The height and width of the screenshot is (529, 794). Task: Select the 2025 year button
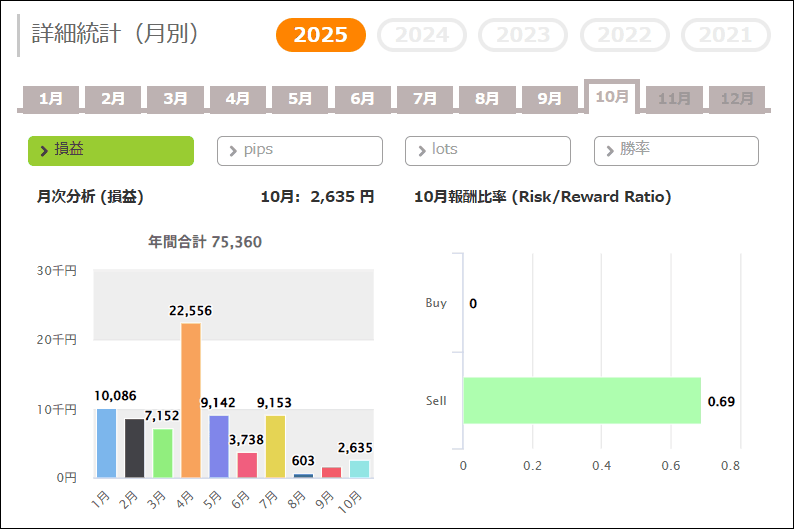321,35
